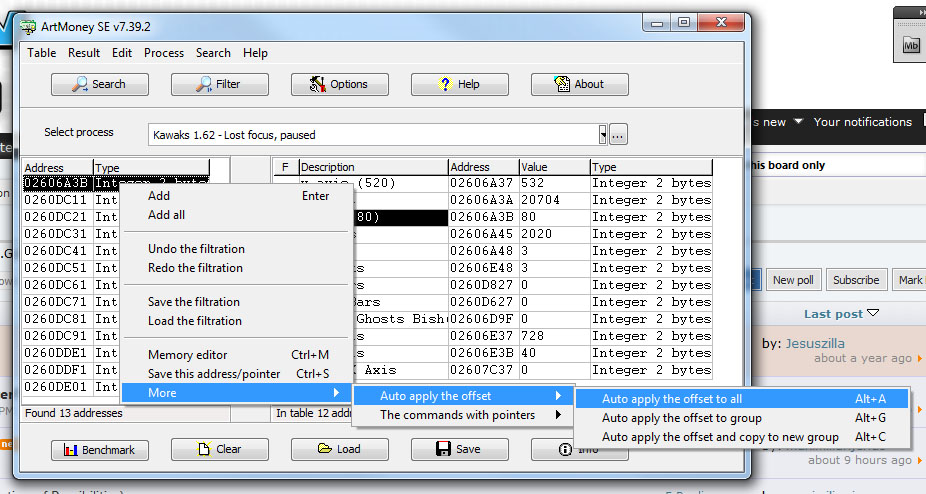926x494 pixels.
Task: Select address 0260DE01 in results list
Action: [56, 387]
